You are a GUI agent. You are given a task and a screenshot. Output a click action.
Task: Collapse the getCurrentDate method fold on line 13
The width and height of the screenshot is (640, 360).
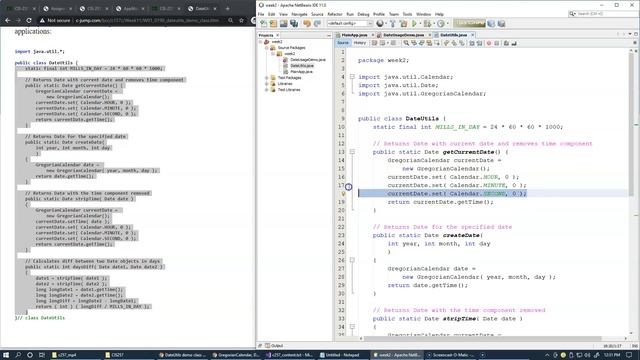click(x=352, y=152)
